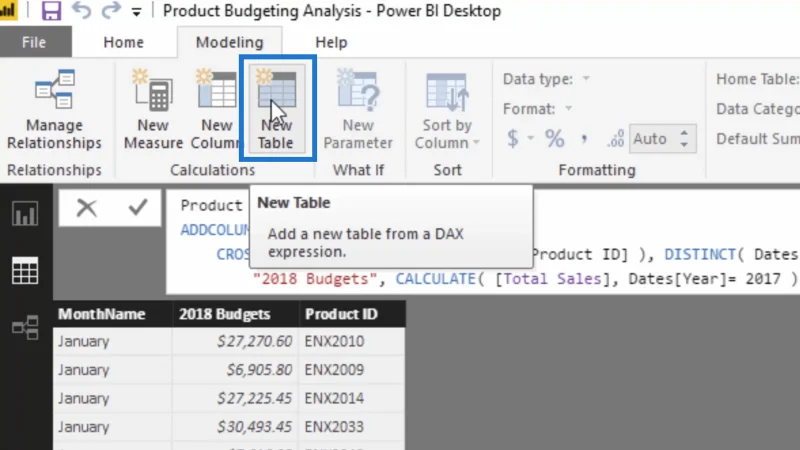Click the $6,905.80 cell

pyautogui.click(x=236, y=370)
